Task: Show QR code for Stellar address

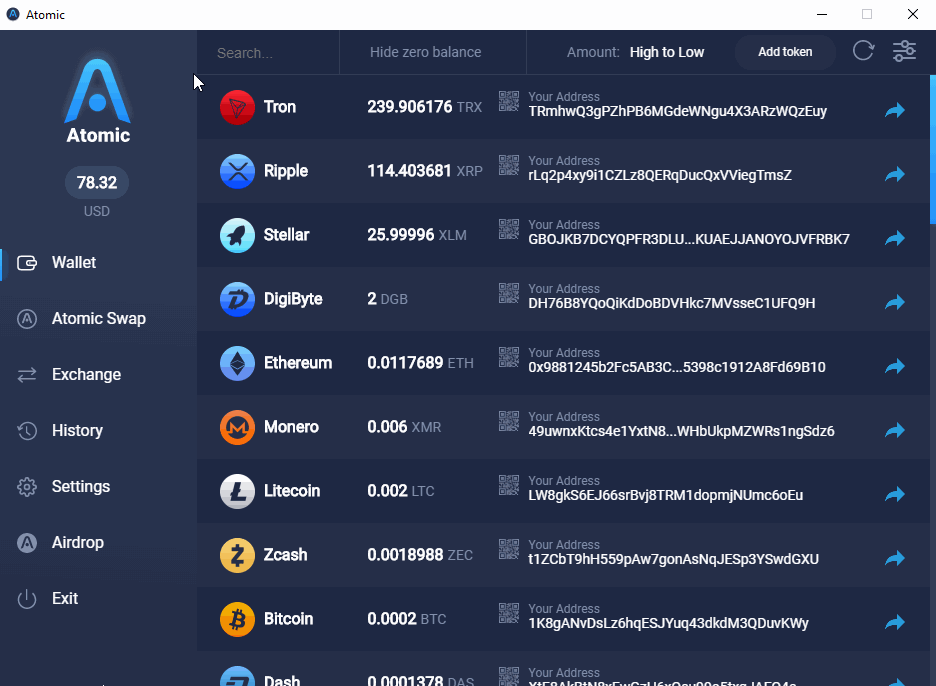Action: 509,229
